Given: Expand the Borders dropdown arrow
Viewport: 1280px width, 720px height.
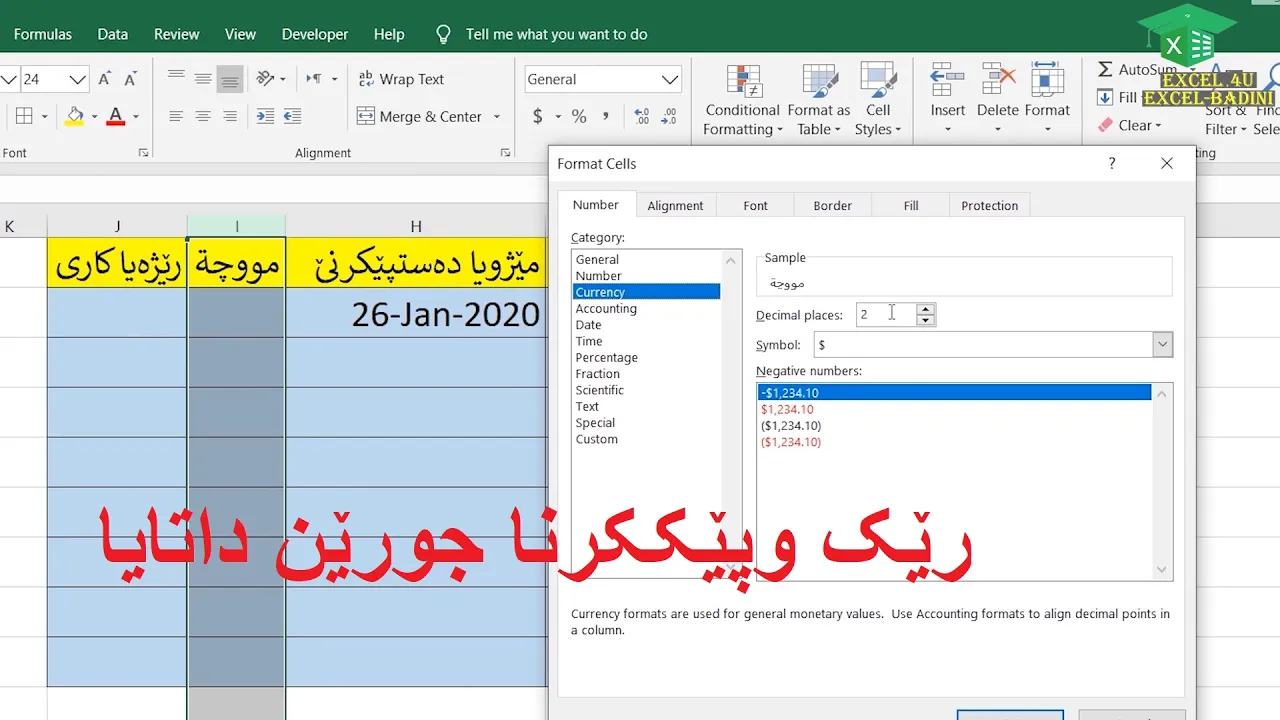Looking at the screenshot, I should [44, 116].
